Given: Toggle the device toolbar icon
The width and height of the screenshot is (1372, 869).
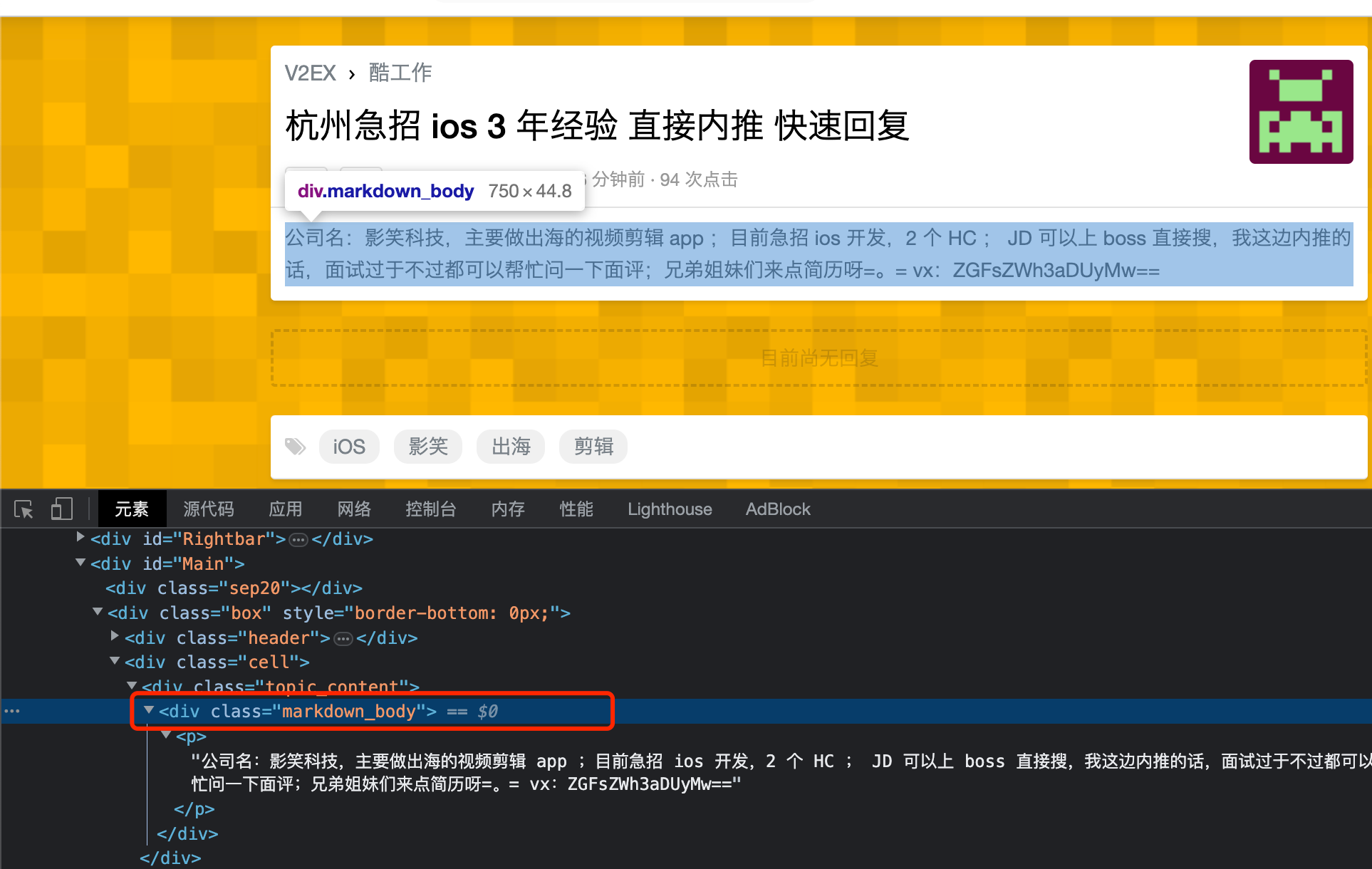Looking at the screenshot, I should (x=62, y=509).
